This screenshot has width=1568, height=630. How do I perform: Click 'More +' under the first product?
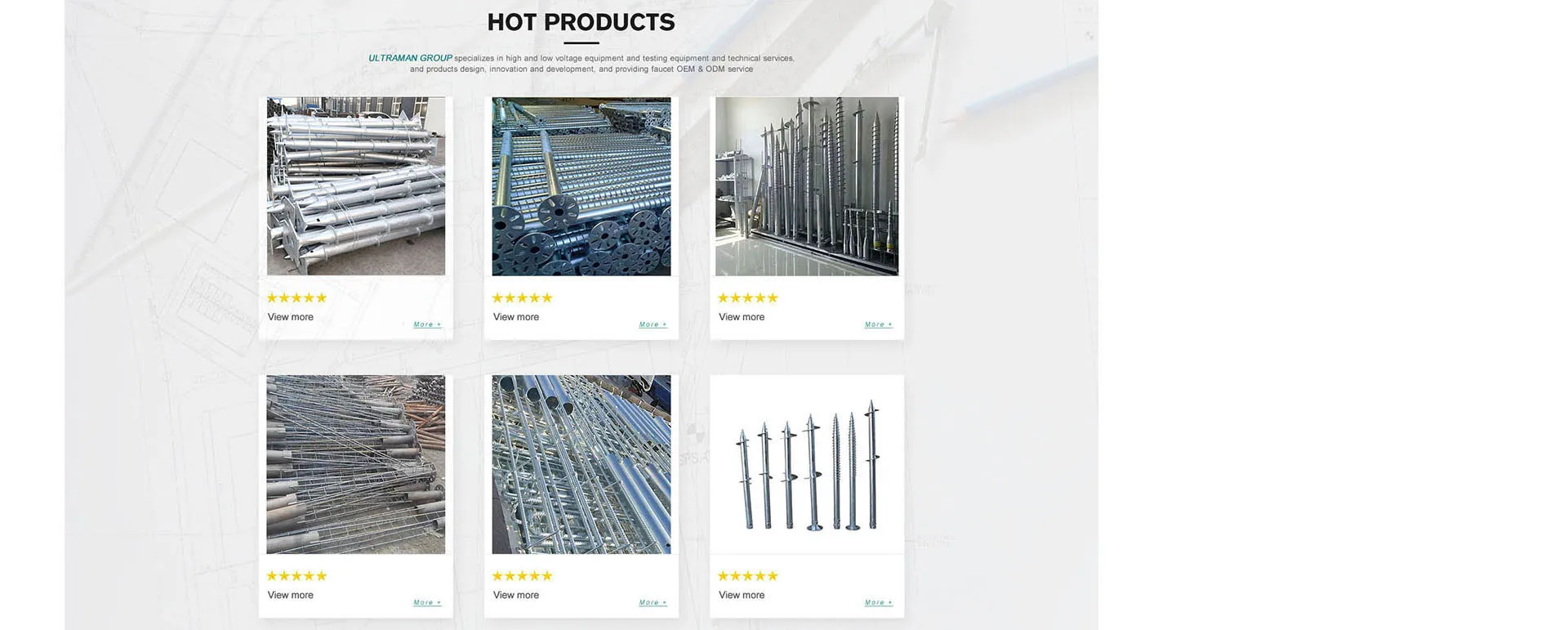427,324
